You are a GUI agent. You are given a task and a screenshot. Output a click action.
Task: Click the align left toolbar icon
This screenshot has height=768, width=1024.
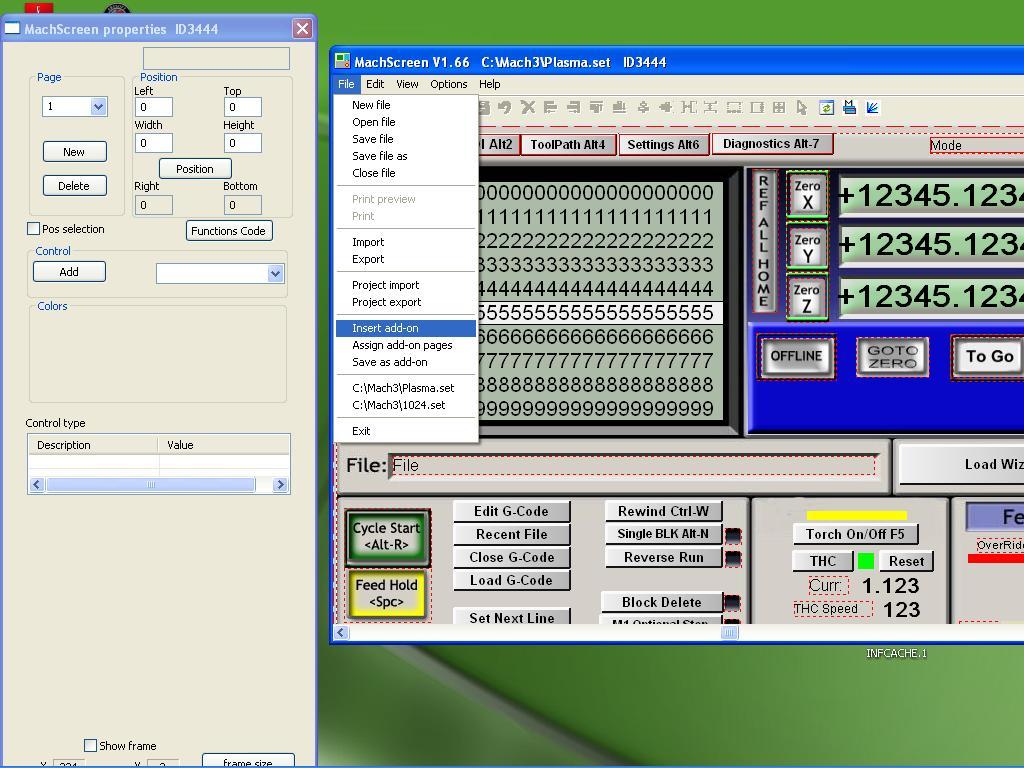click(x=550, y=107)
